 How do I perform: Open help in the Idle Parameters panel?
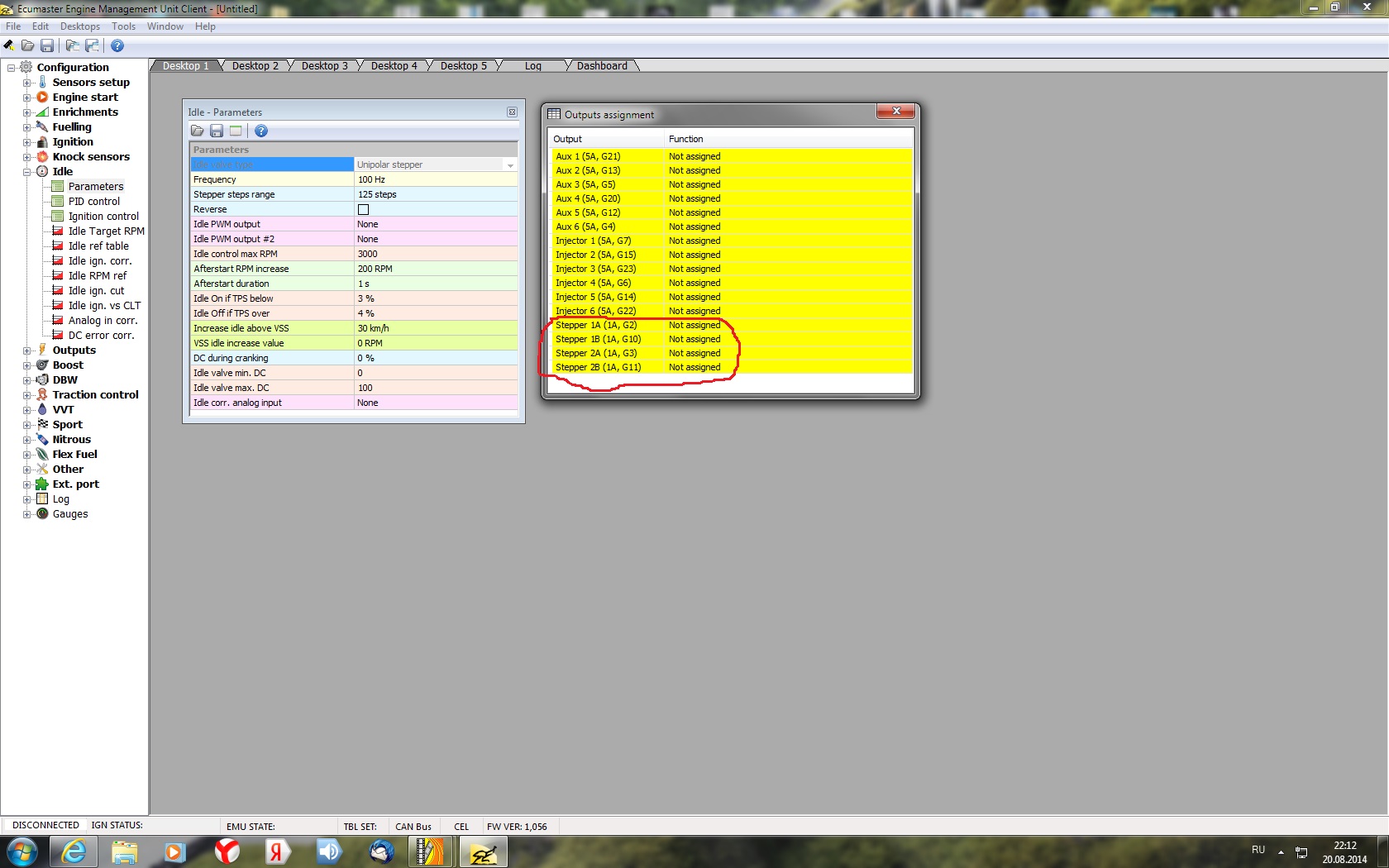261,131
